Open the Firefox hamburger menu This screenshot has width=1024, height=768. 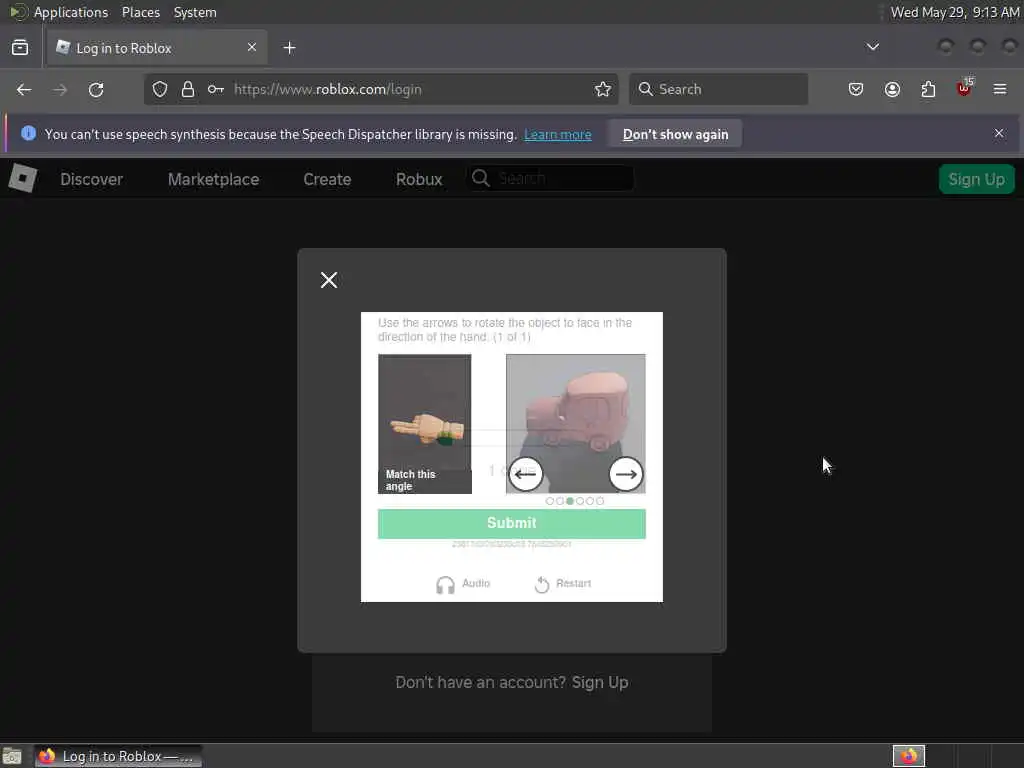click(x=1000, y=89)
